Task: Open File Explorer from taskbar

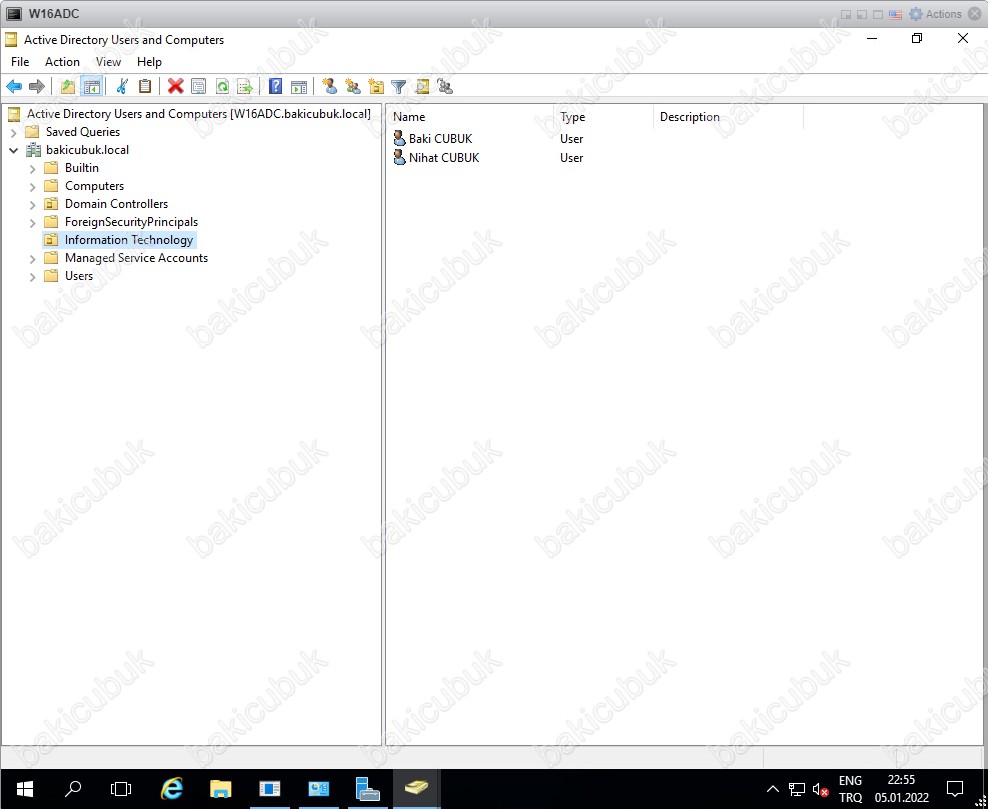Action: pyautogui.click(x=221, y=789)
